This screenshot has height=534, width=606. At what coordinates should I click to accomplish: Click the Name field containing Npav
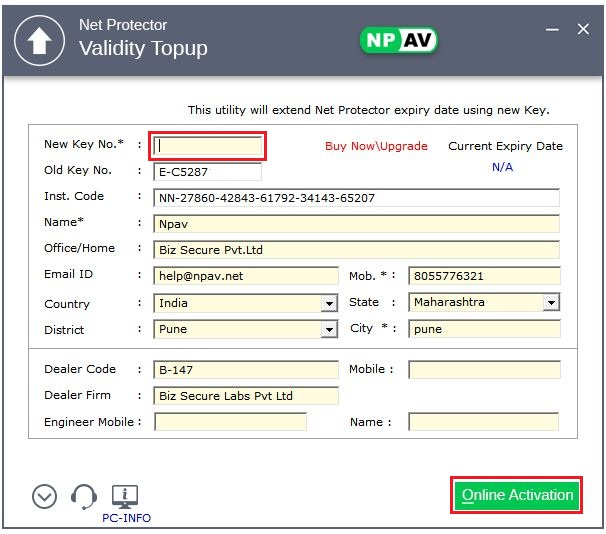pyautogui.click(x=357, y=223)
